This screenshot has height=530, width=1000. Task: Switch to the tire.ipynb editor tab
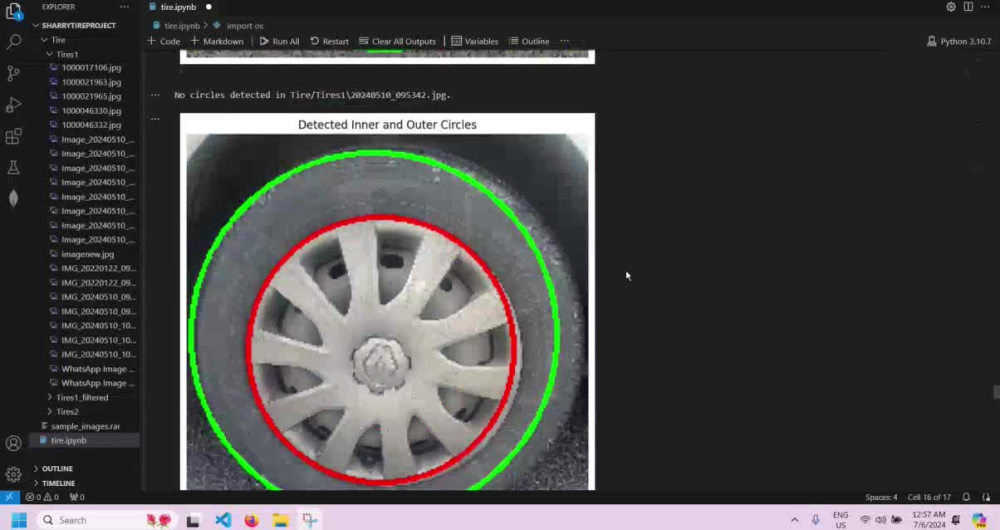pyautogui.click(x=179, y=7)
